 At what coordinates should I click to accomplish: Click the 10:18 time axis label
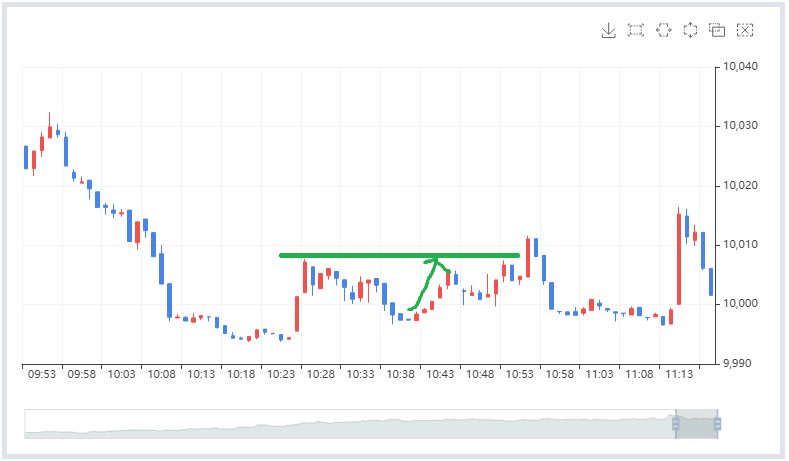click(x=241, y=374)
